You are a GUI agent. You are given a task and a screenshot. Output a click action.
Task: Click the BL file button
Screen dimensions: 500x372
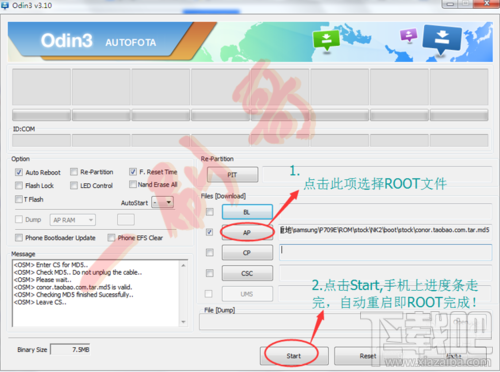click(x=247, y=212)
